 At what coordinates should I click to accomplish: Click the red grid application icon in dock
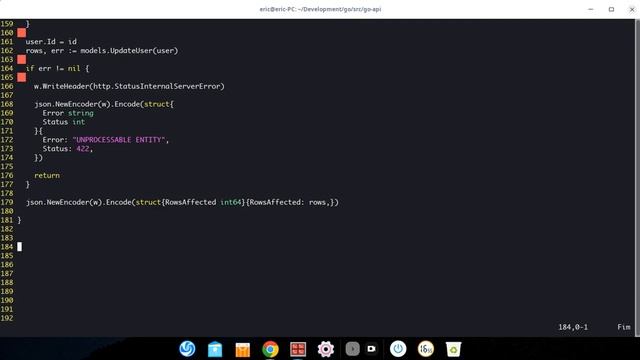(298, 349)
